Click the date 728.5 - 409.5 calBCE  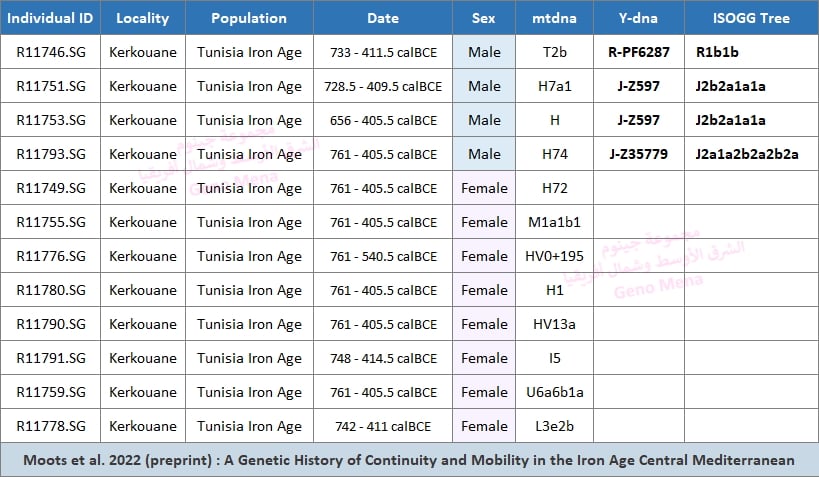click(x=383, y=86)
